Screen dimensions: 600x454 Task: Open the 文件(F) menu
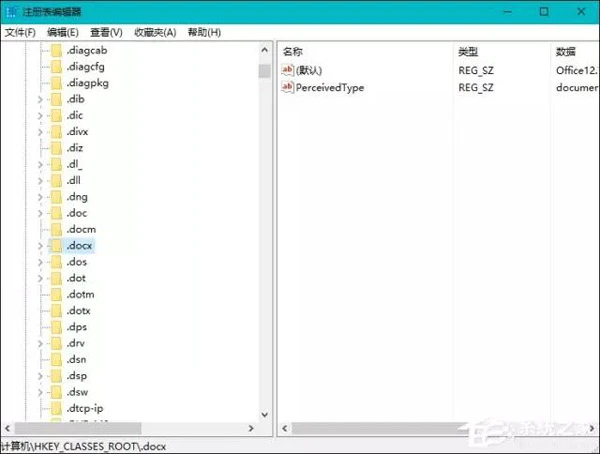click(20, 33)
